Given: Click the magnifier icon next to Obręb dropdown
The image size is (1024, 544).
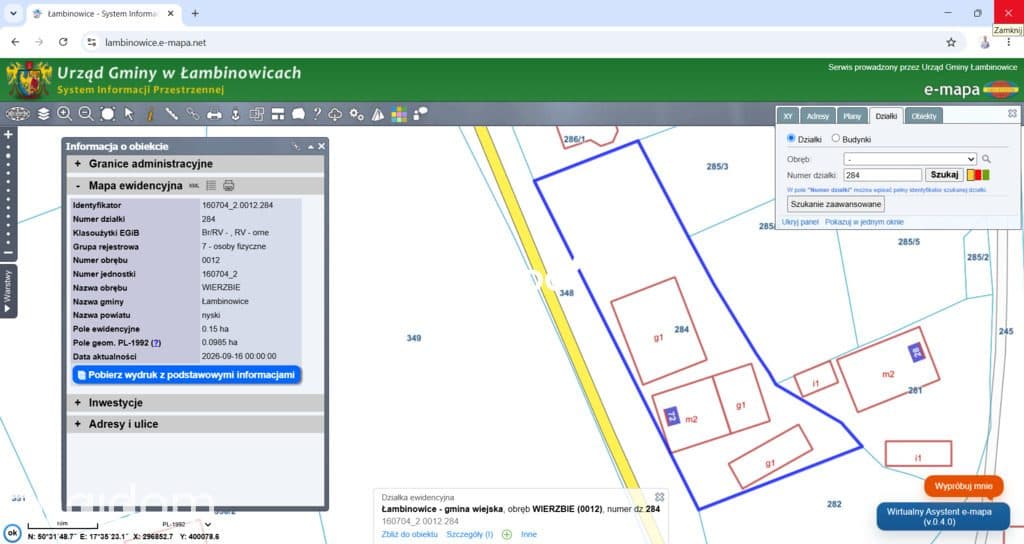Looking at the screenshot, I should point(986,159).
